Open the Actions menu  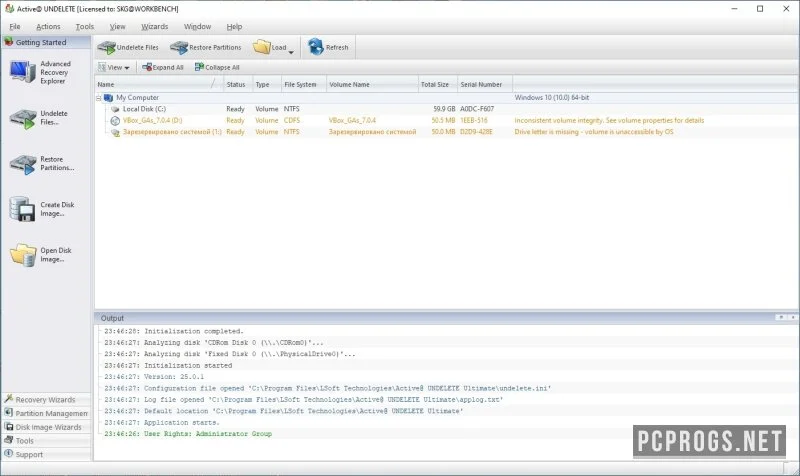click(48, 27)
